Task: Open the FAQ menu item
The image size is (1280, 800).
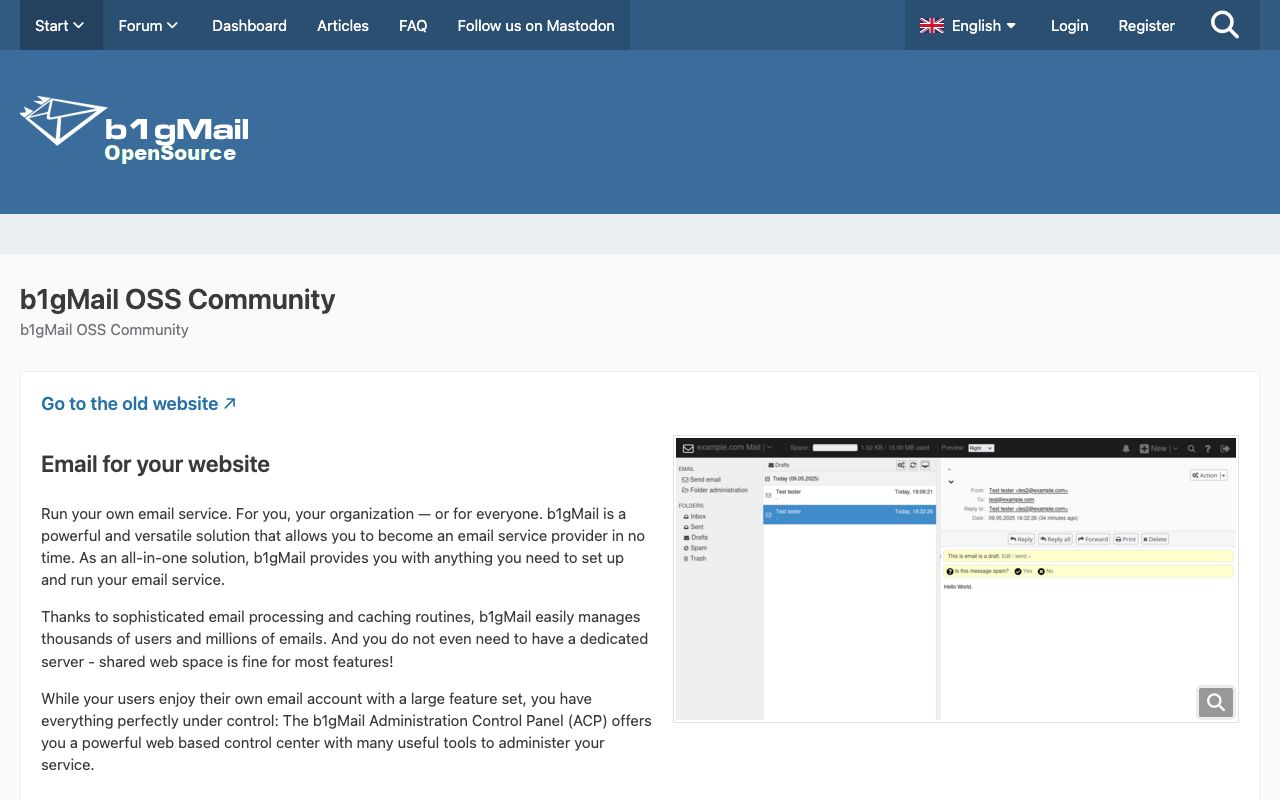Action: 413,25
